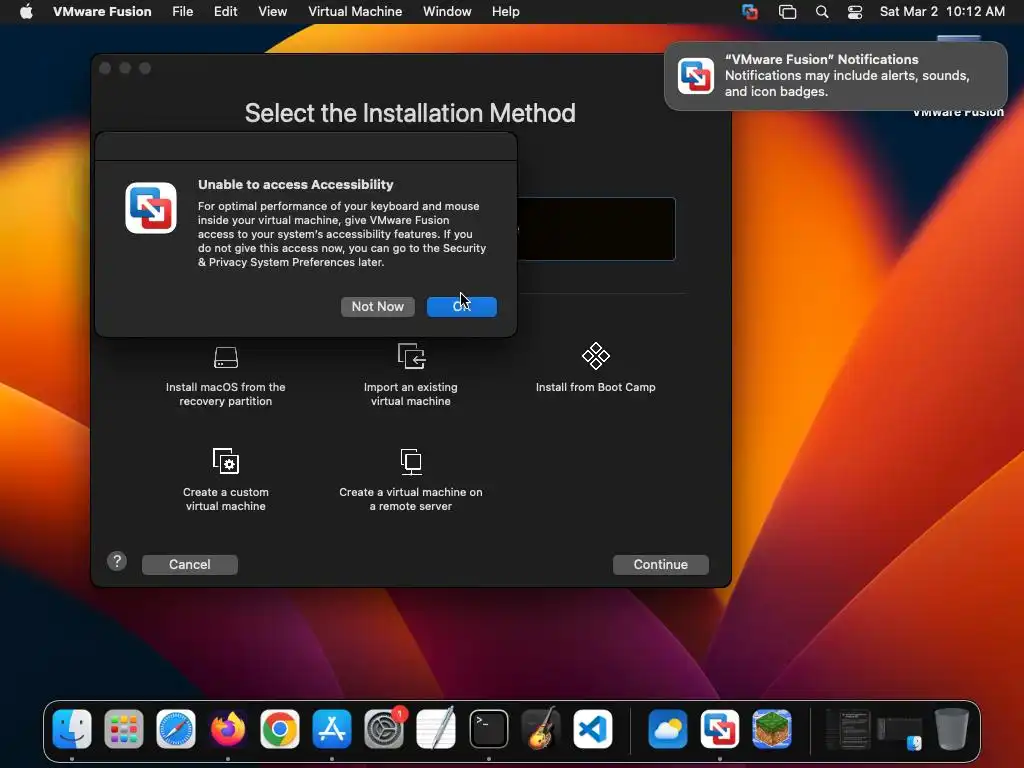Open Spotlight search magnifier
Image resolution: width=1024 pixels, height=768 pixels.
[x=822, y=12]
